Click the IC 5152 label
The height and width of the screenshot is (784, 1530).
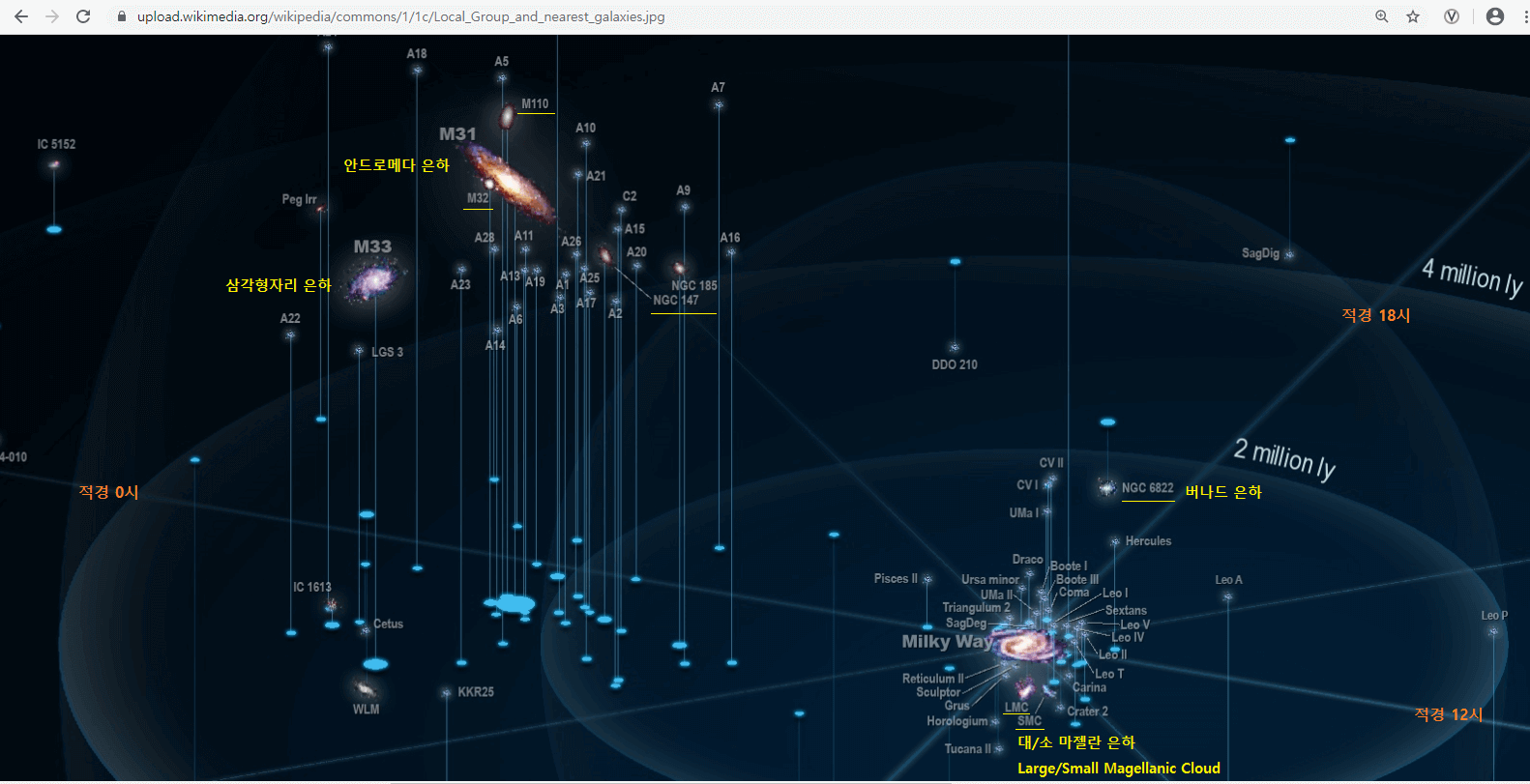point(56,144)
